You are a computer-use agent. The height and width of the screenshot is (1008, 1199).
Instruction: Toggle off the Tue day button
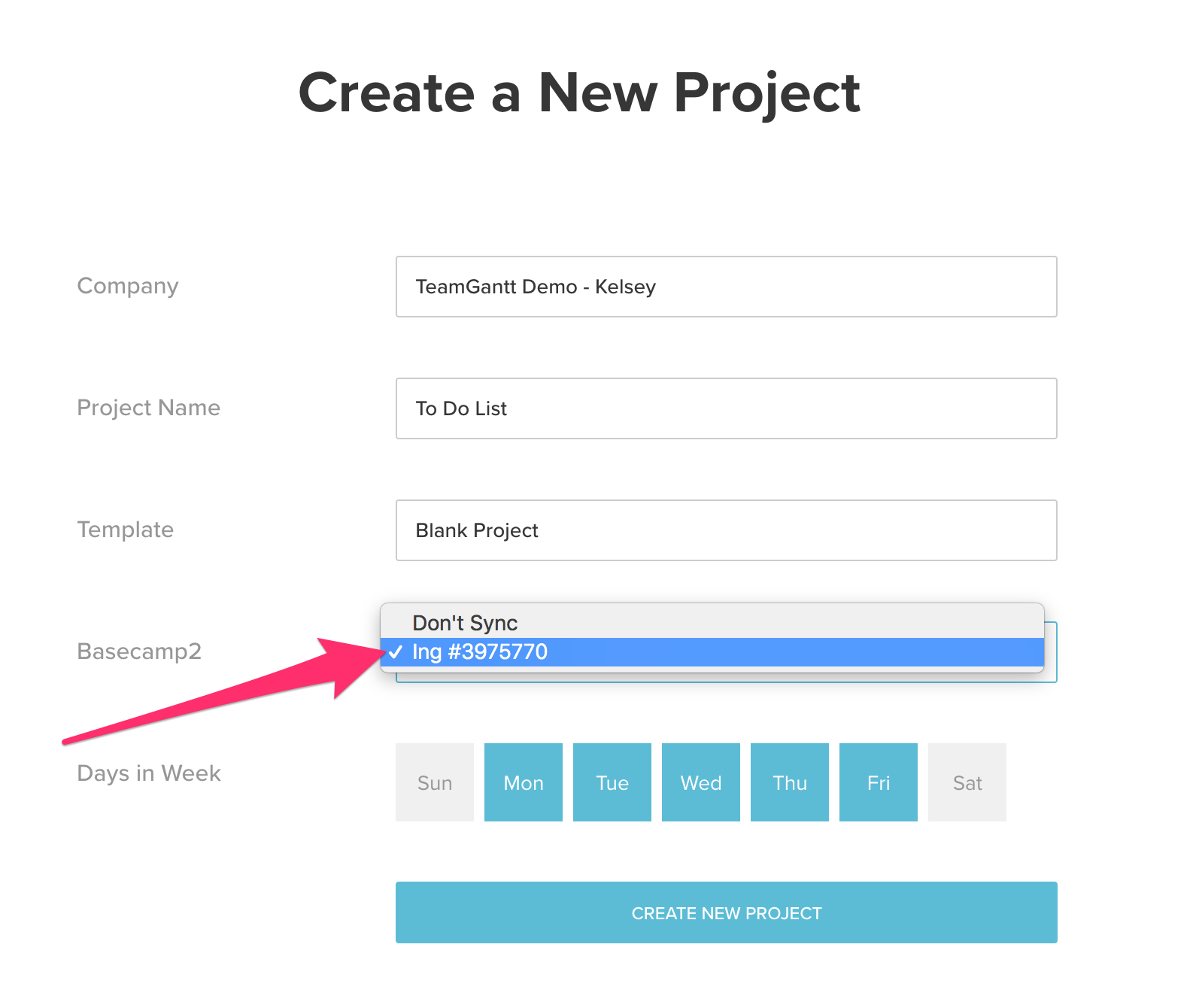[x=612, y=782]
